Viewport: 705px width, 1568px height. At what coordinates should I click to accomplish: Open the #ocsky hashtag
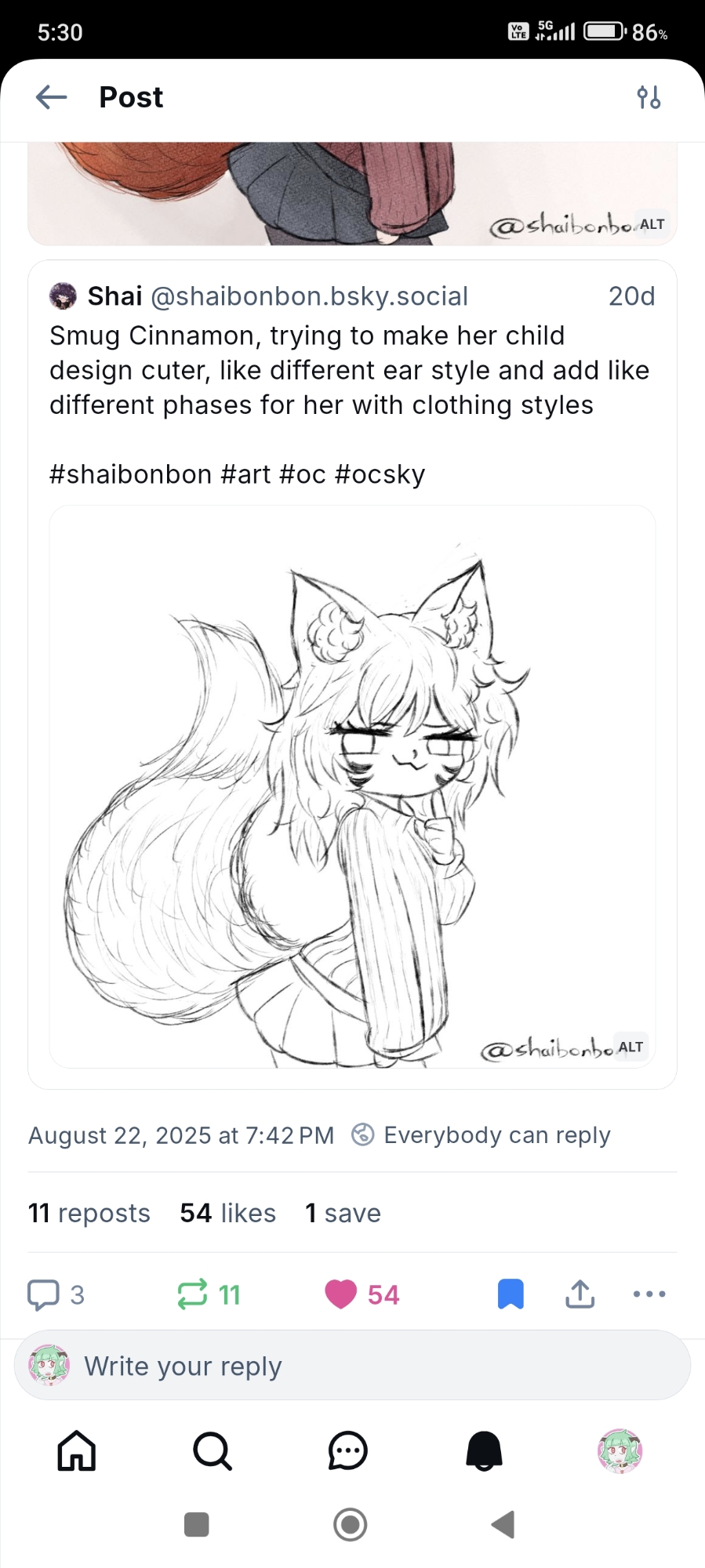coord(380,474)
